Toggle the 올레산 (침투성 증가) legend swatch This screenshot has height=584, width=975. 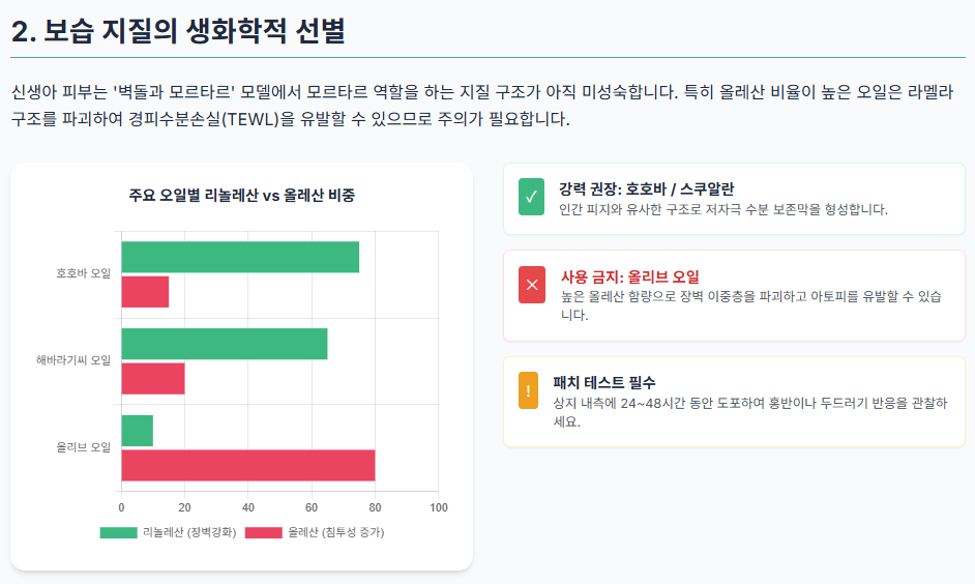[264, 533]
